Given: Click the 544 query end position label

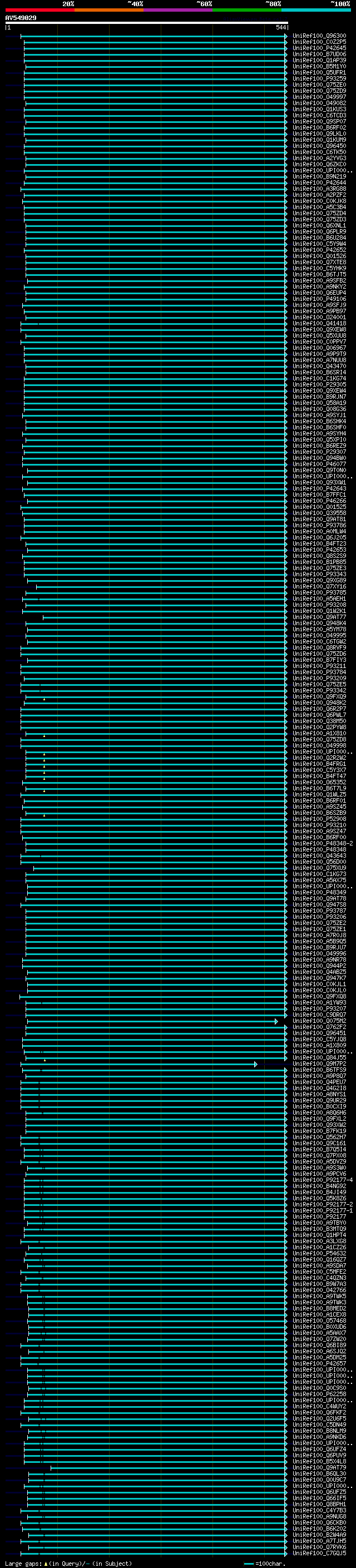Looking at the screenshot, I should click(x=281, y=27).
